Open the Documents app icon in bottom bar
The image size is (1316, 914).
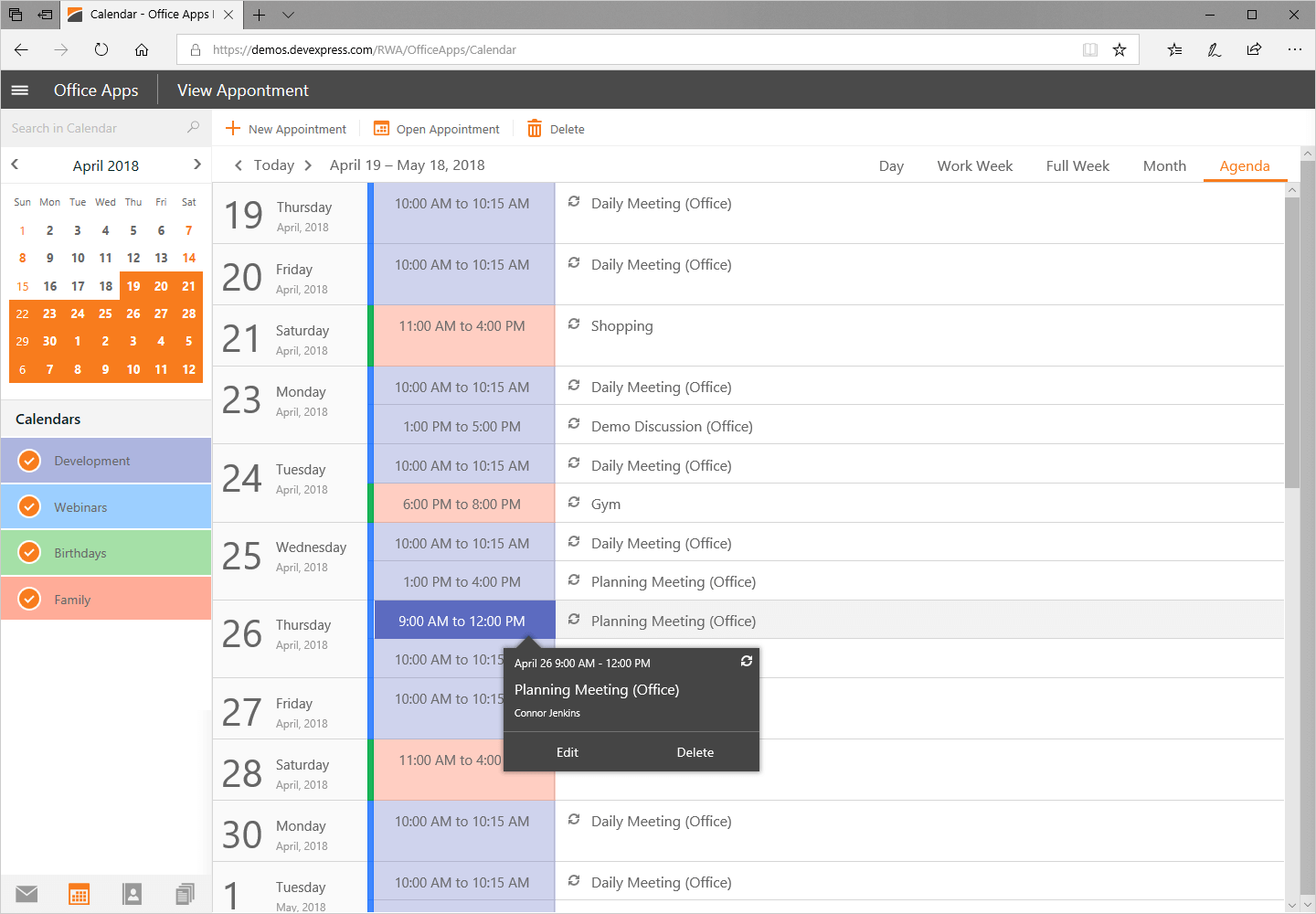tap(185, 894)
